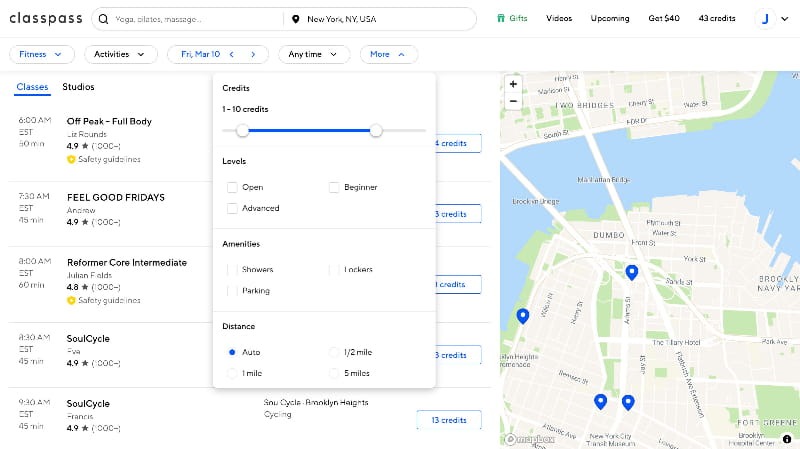The image size is (800, 449).
Task: Click the right credits slider handle
Action: coord(375,130)
